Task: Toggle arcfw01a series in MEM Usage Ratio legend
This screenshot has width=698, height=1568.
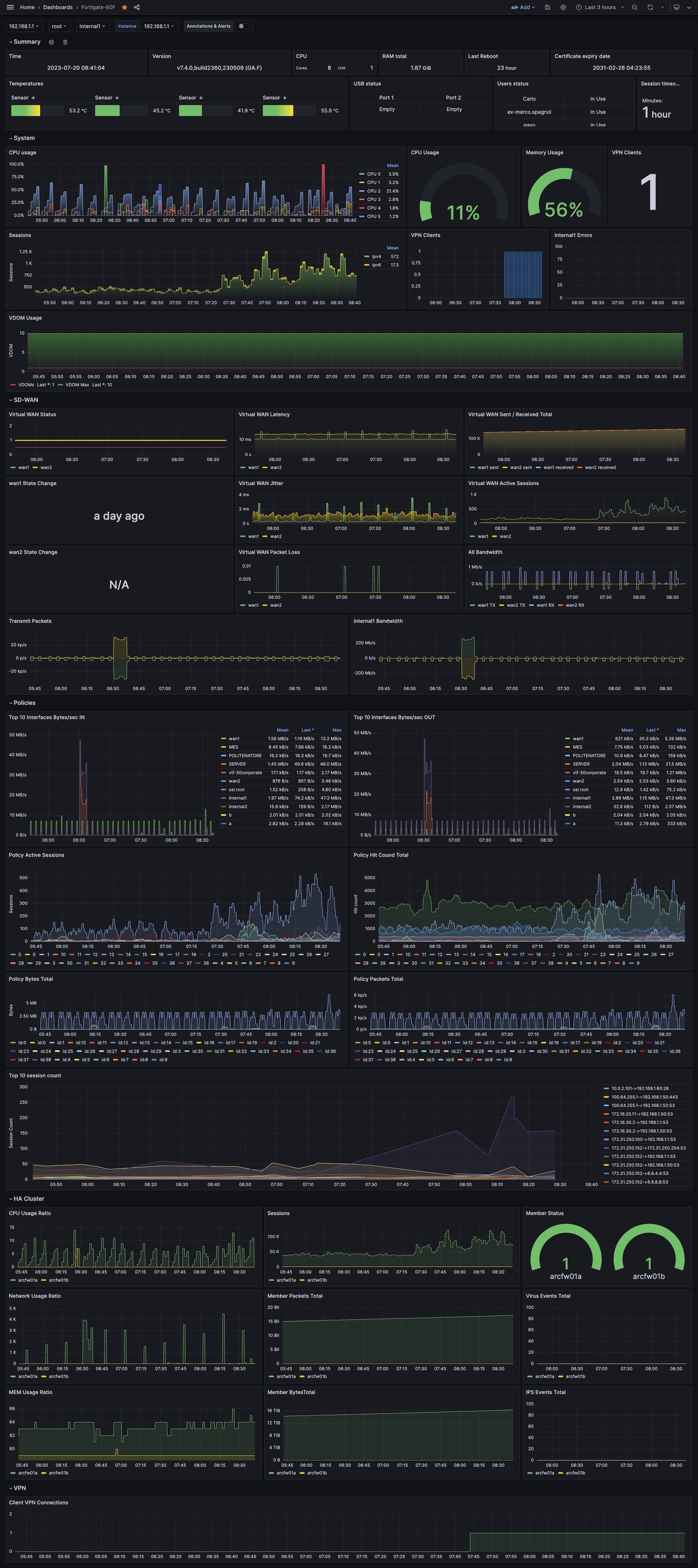Action: coord(28,1473)
